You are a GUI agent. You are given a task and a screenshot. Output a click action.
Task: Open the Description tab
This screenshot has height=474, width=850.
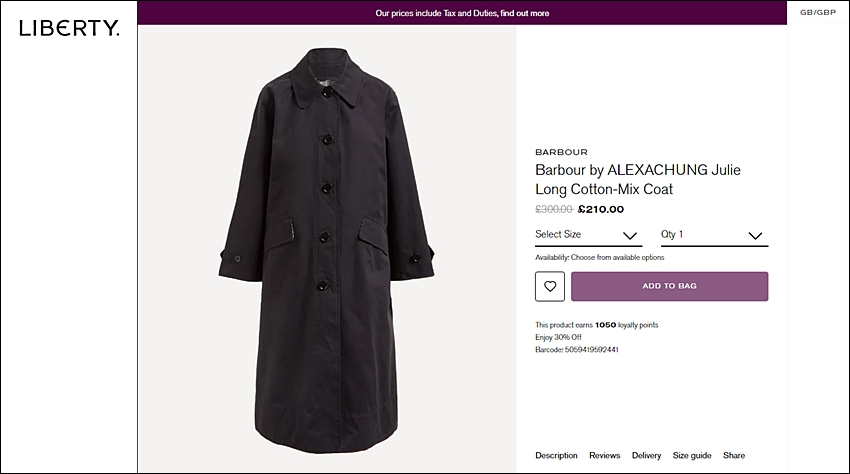click(x=556, y=456)
